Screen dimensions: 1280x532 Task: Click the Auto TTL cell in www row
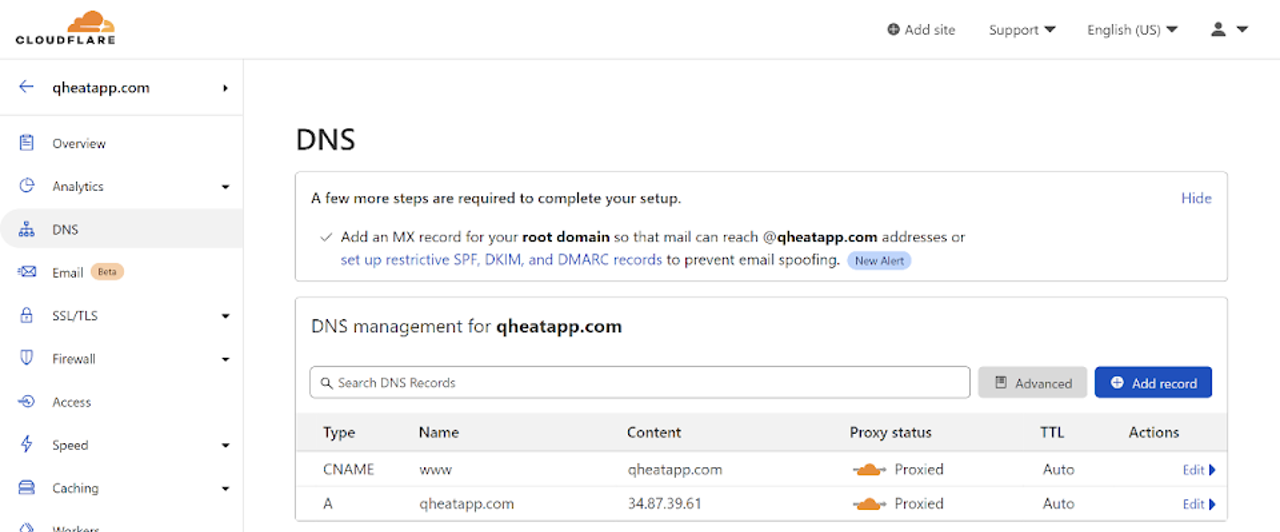click(x=1058, y=469)
